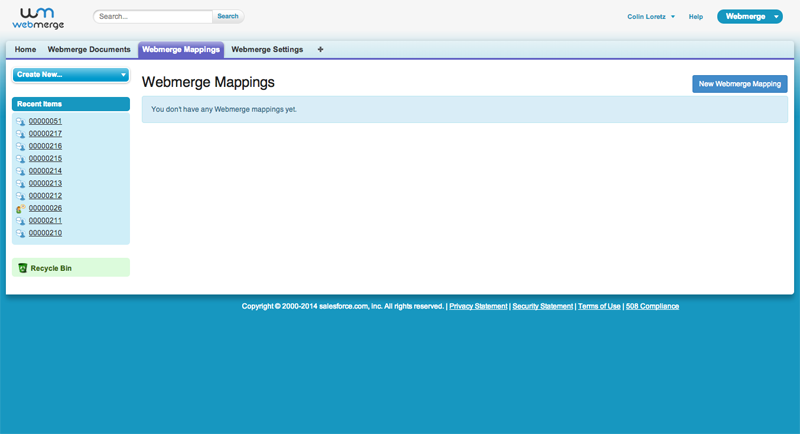The width and height of the screenshot is (800, 434).
Task: Open recent item 00000051
Action: click(x=45, y=121)
